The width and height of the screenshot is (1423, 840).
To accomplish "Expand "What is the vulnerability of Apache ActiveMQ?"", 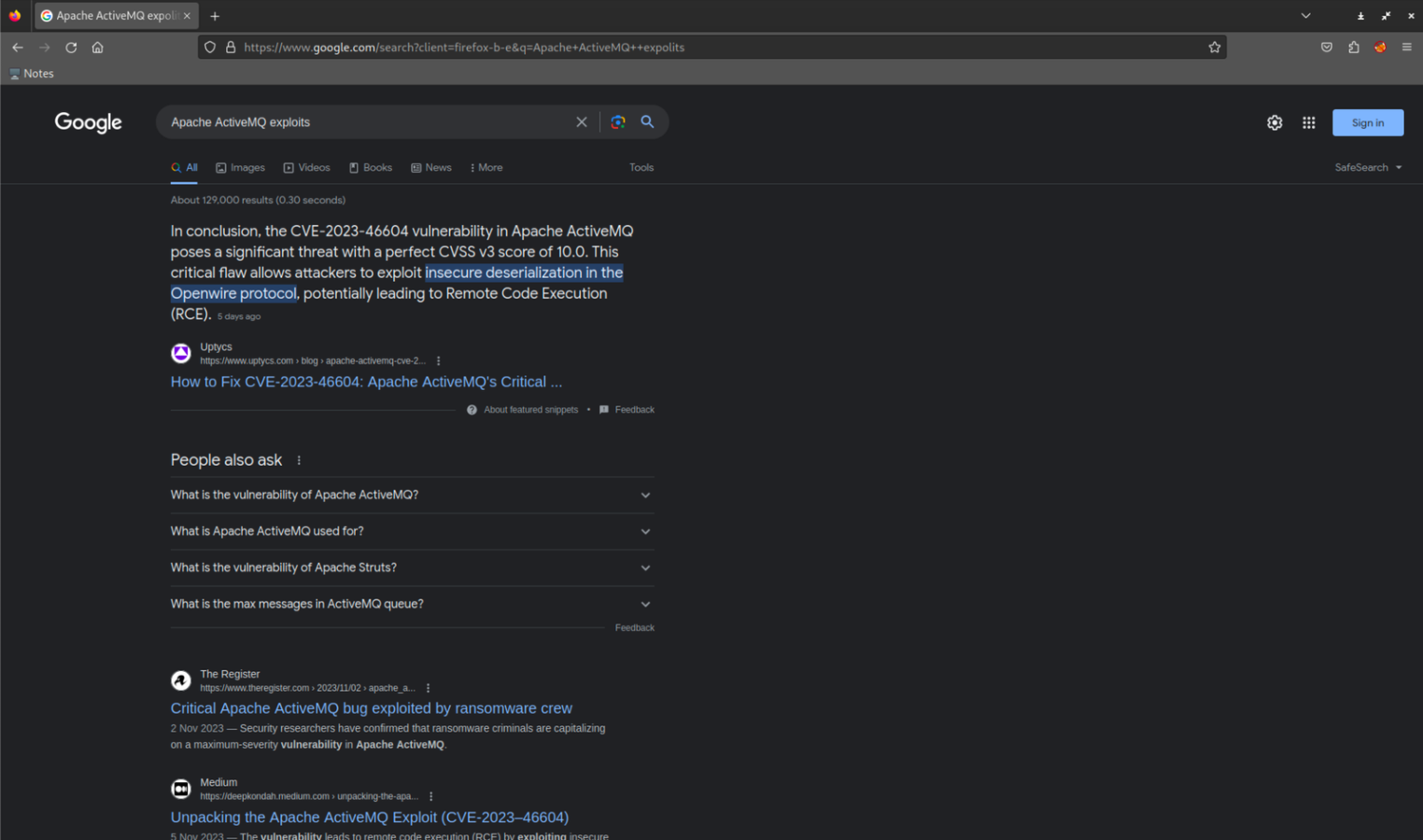I will pyautogui.click(x=411, y=495).
